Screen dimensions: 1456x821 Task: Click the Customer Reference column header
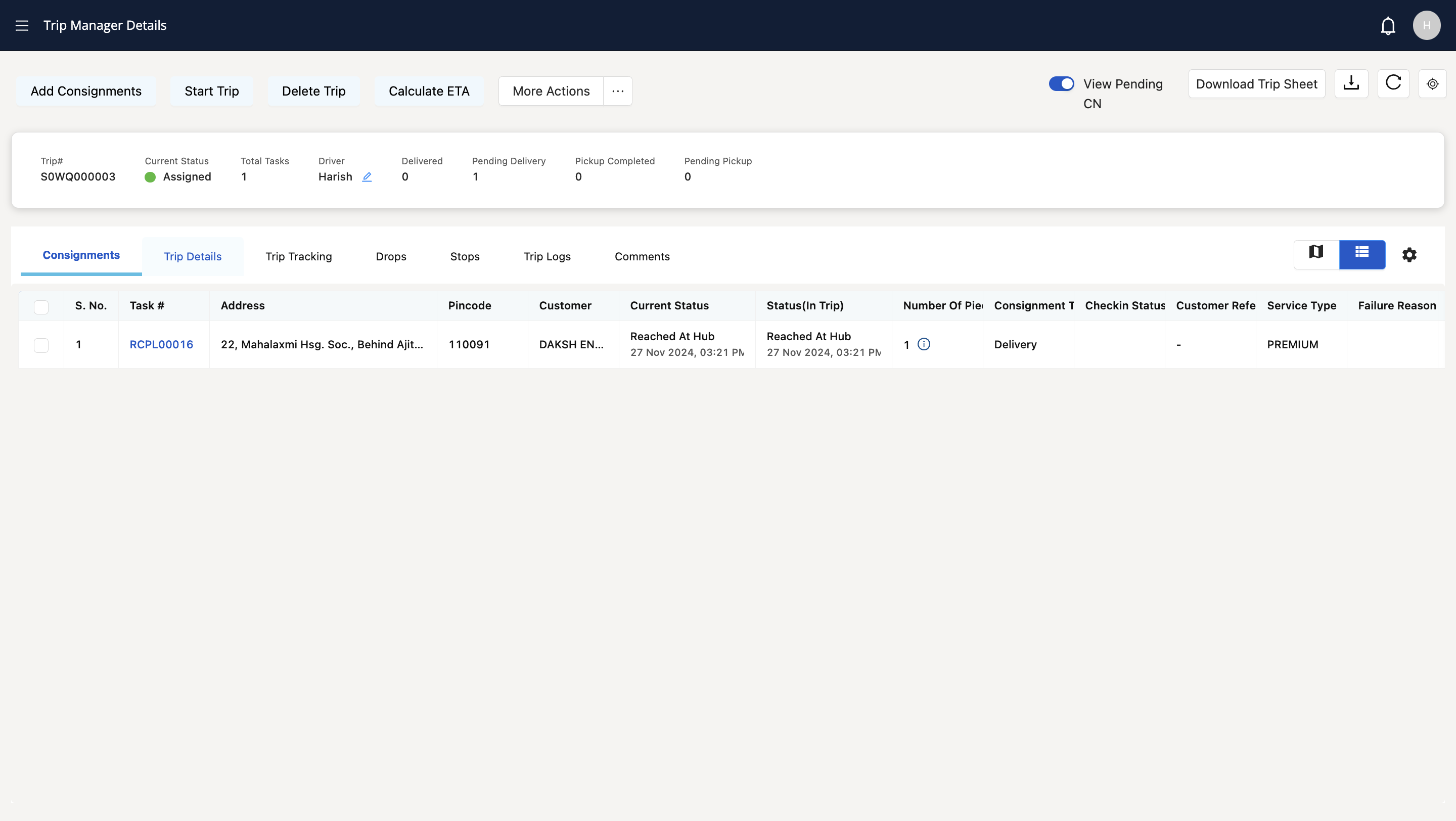tap(1210, 306)
